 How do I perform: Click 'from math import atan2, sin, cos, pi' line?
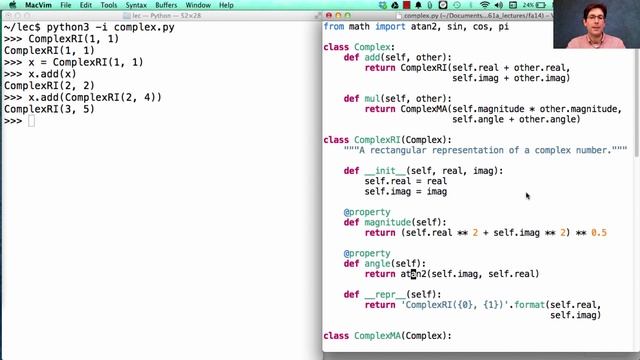click(x=416, y=27)
